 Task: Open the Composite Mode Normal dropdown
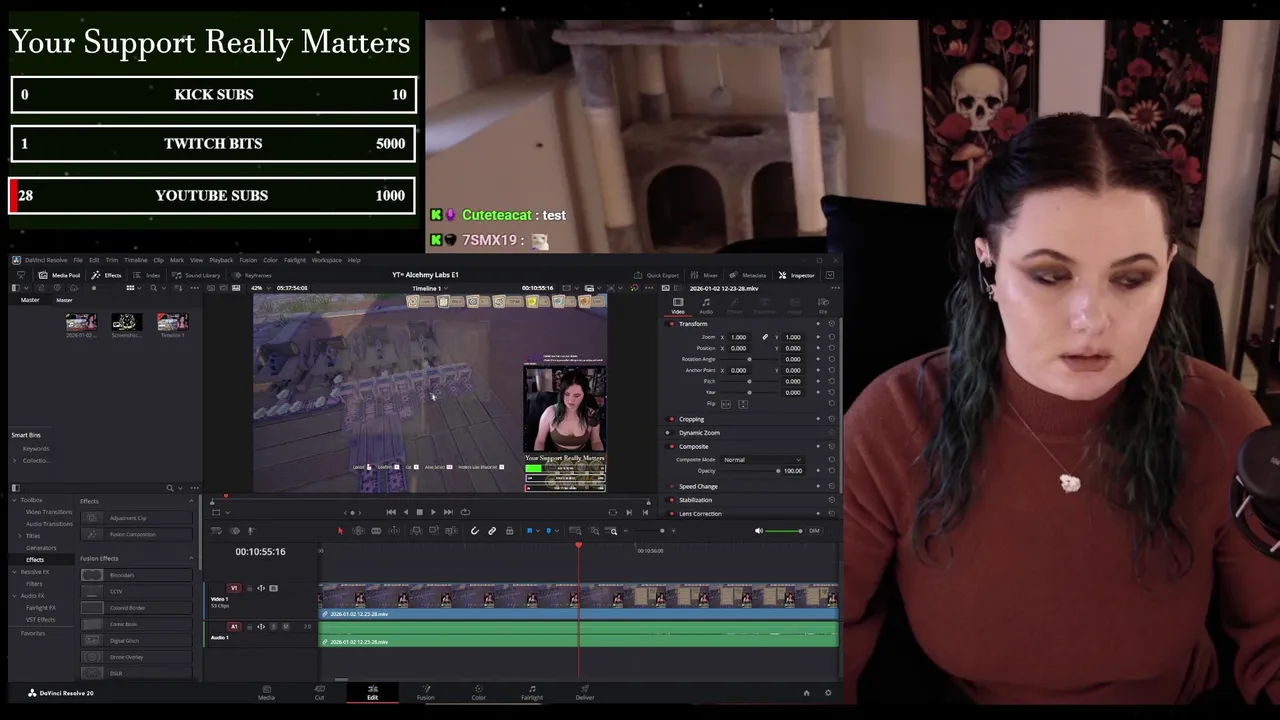coord(762,460)
